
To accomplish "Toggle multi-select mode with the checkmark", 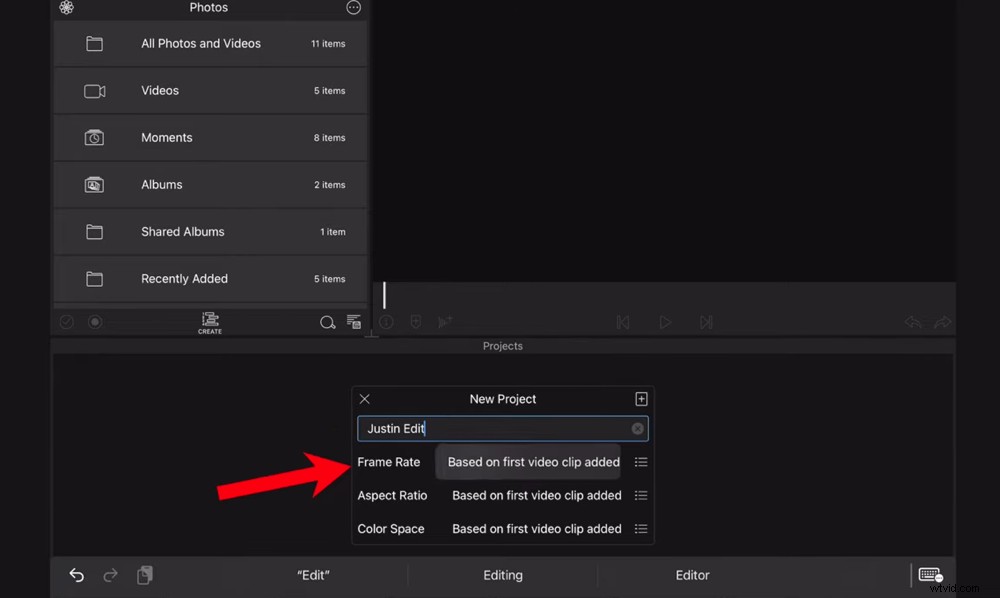I will [x=66, y=321].
